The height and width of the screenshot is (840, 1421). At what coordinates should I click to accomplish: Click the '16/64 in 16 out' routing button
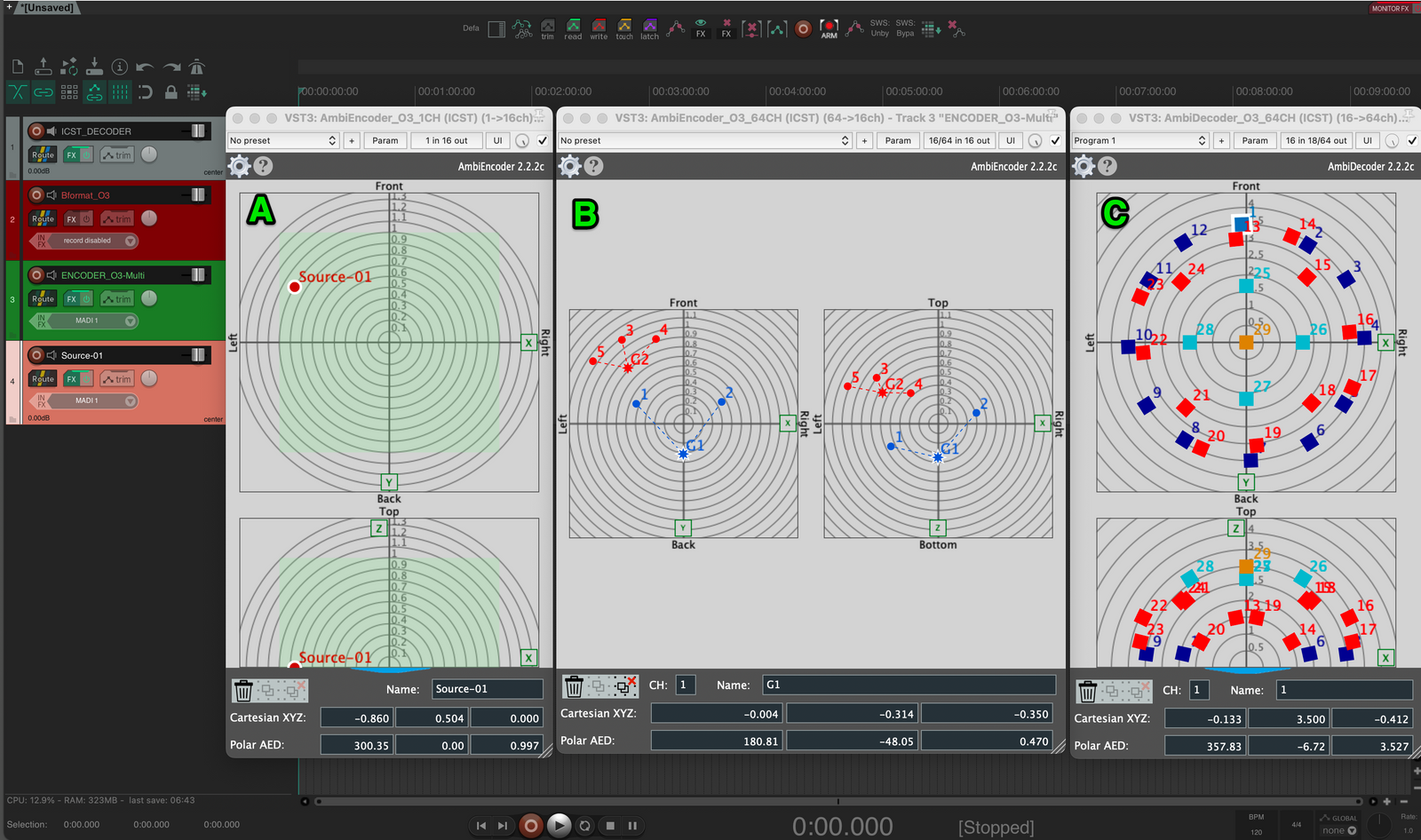click(x=958, y=140)
